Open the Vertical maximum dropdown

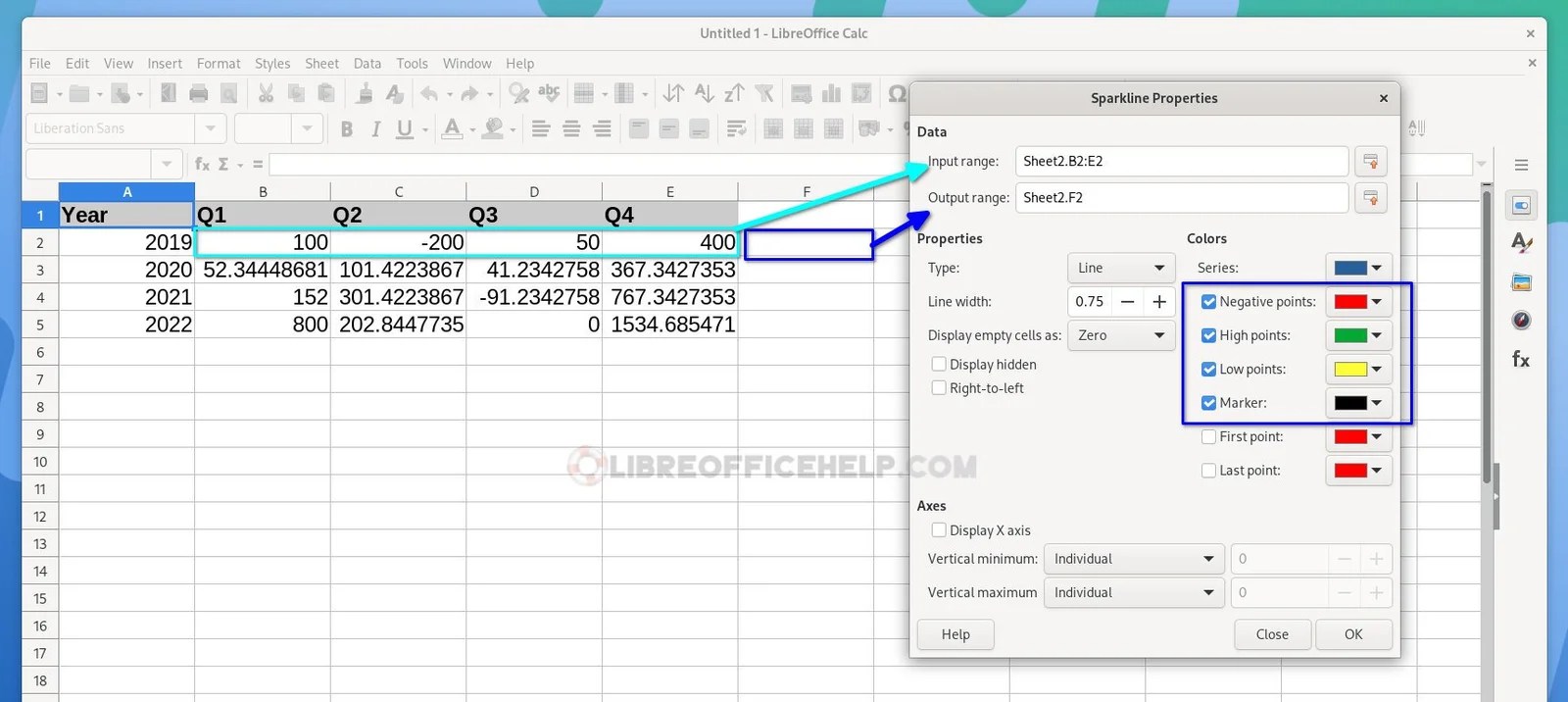[x=1134, y=592]
